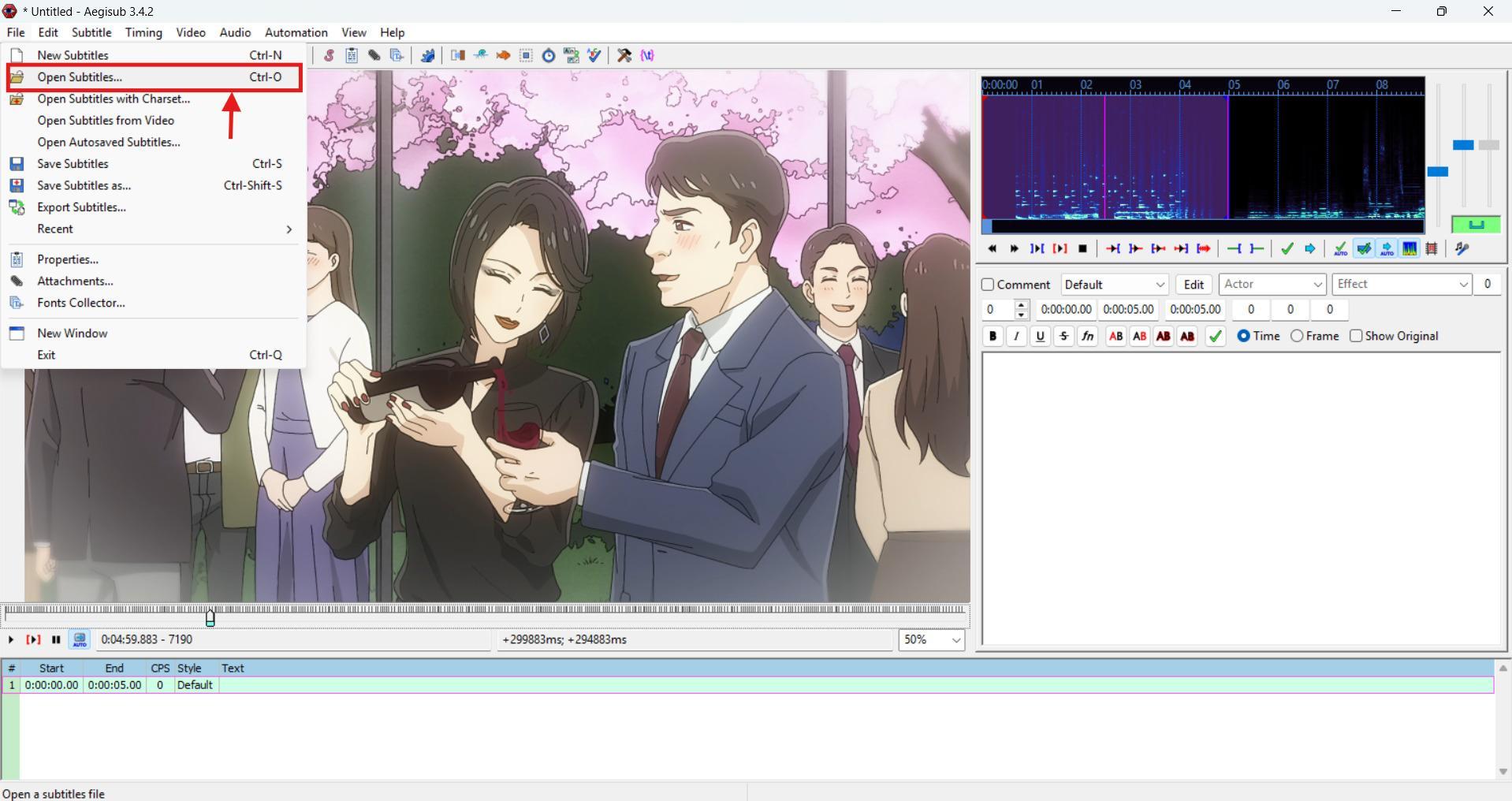This screenshot has height=801, width=1512.
Task: Open the Automation menu in menu bar
Action: click(296, 32)
